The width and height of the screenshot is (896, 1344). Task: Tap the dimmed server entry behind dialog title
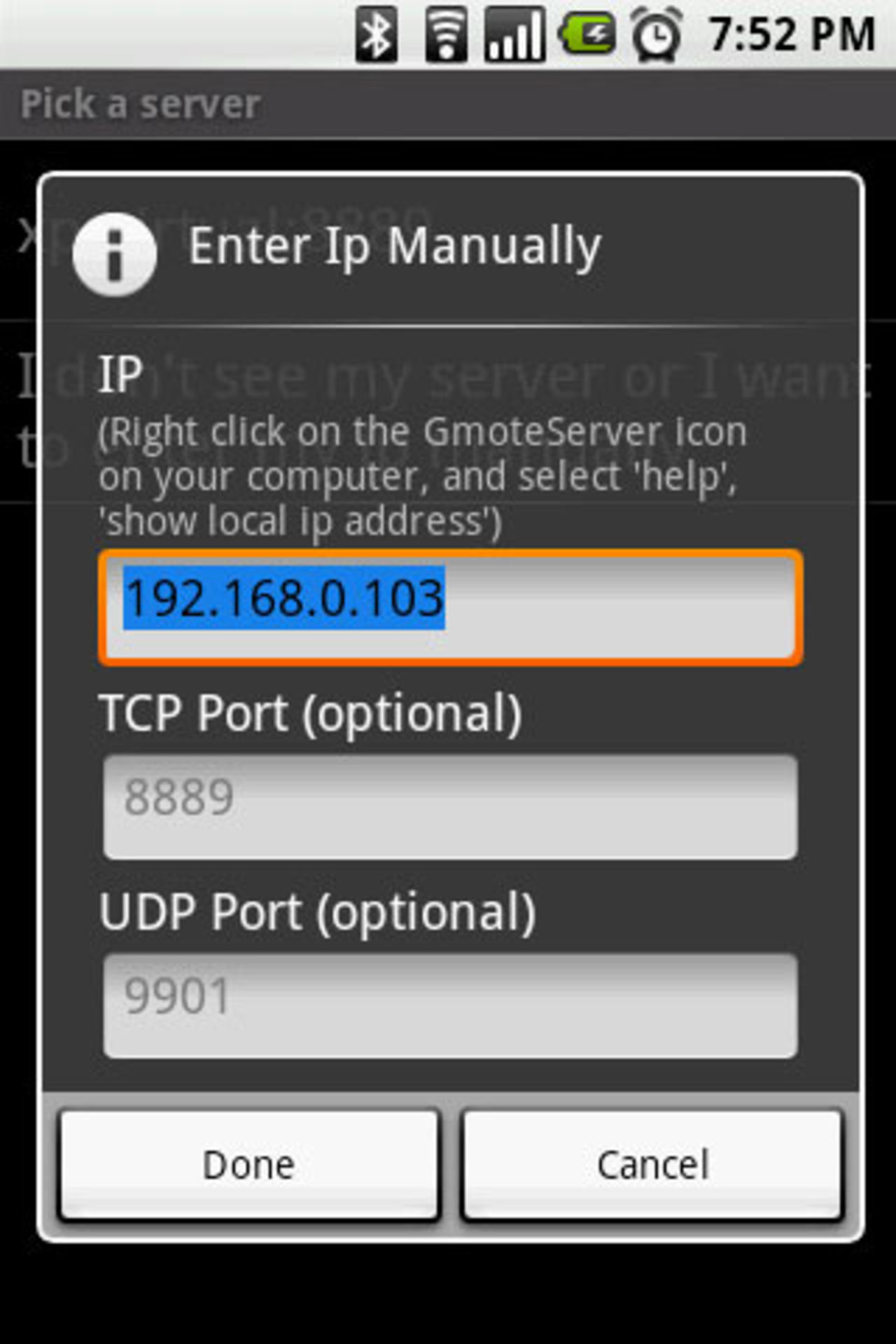click(27, 234)
